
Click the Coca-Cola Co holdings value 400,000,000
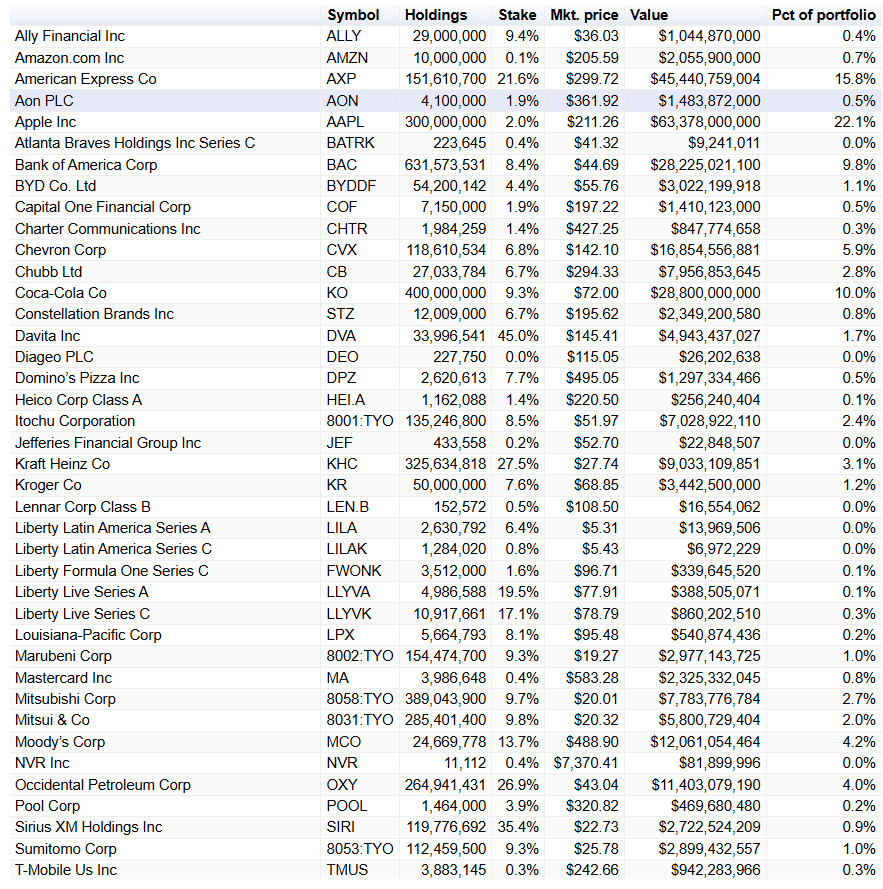[445, 293]
